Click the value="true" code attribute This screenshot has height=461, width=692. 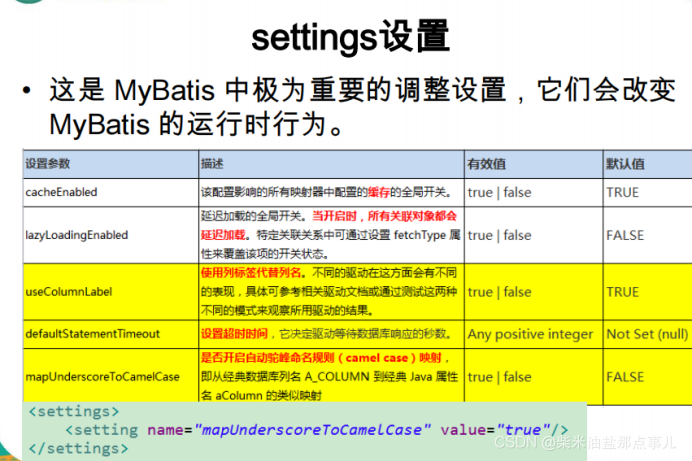[495, 430]
